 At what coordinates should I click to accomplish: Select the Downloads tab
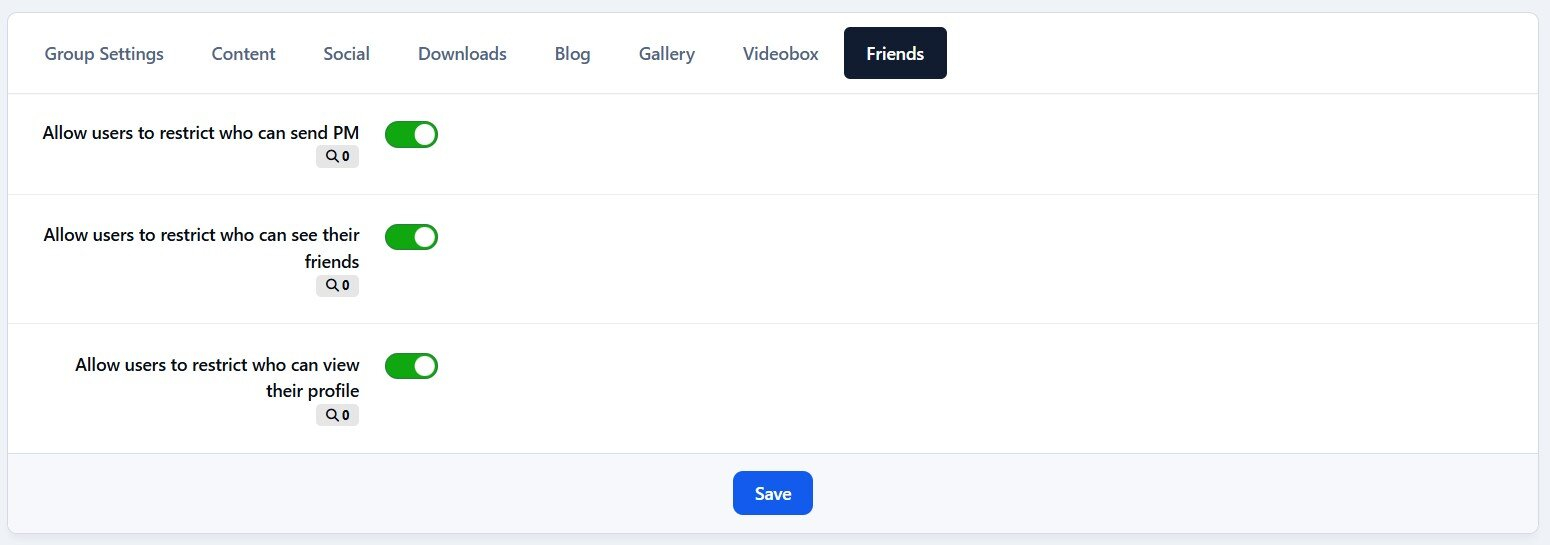pyautogui.click(x=462, y=54)
